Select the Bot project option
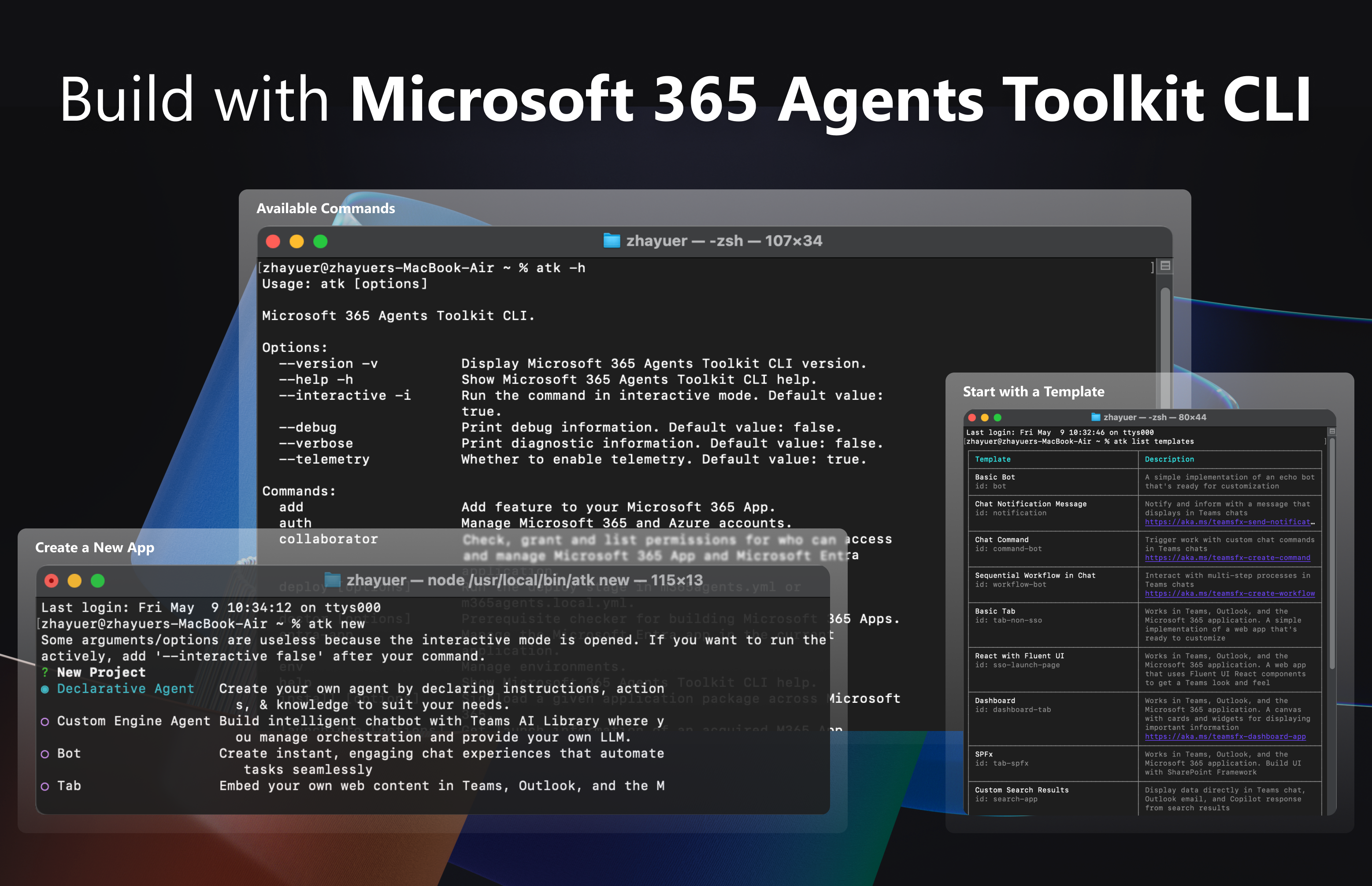Image resolution: width=1372 pixels, height=886 pixels. [68, 753]
